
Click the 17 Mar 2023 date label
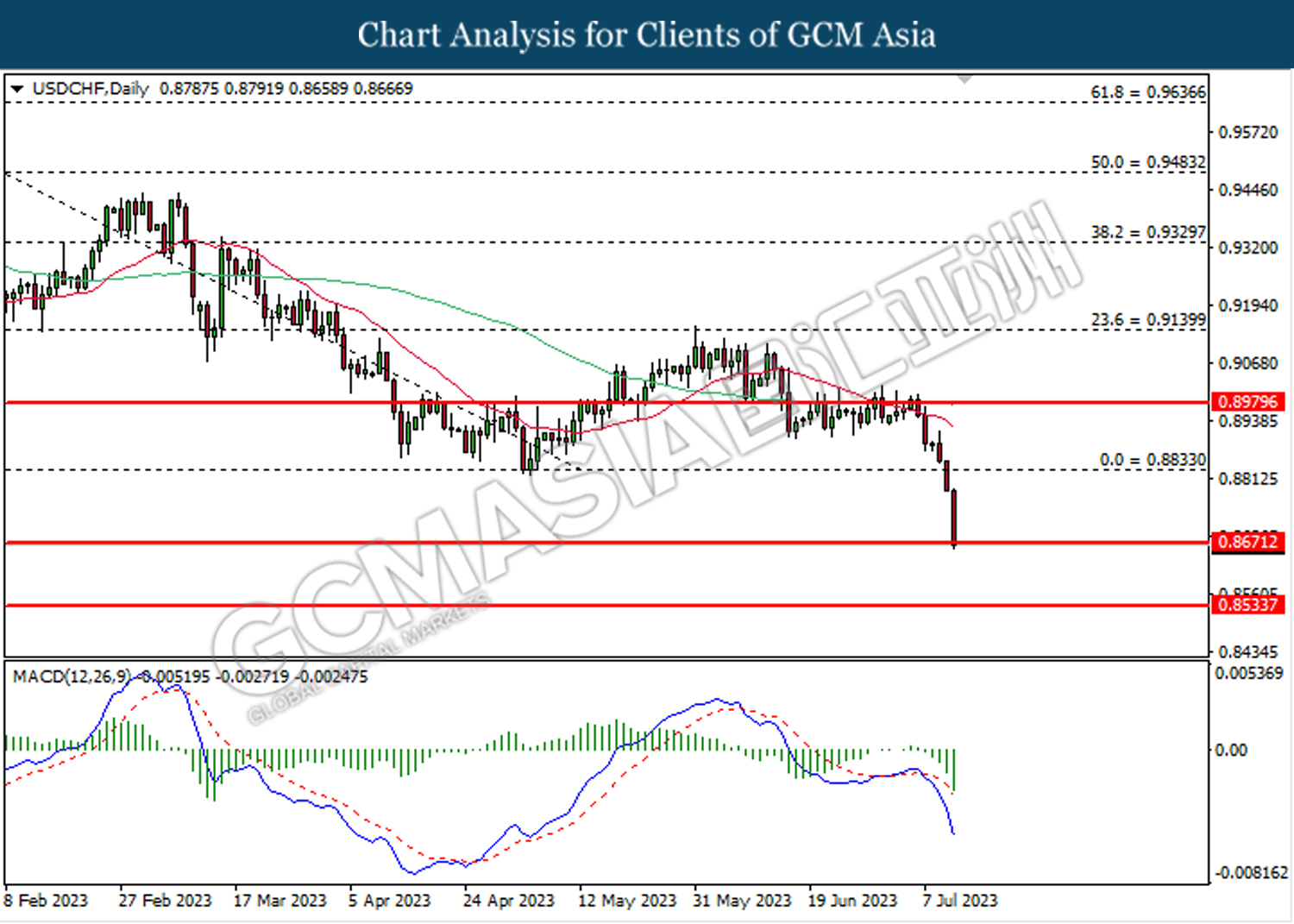click(x=280, y=901)
